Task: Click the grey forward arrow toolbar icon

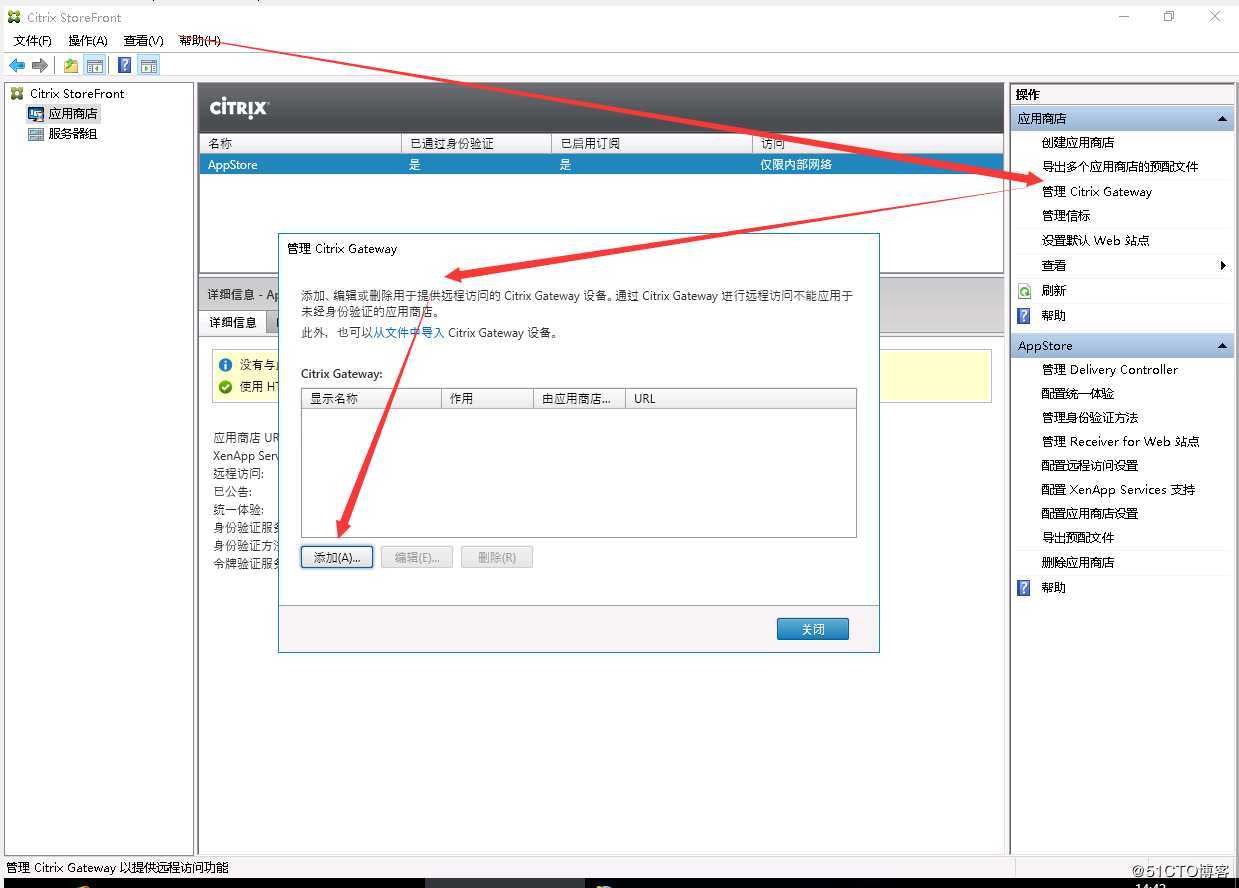Action: [40, 66]
